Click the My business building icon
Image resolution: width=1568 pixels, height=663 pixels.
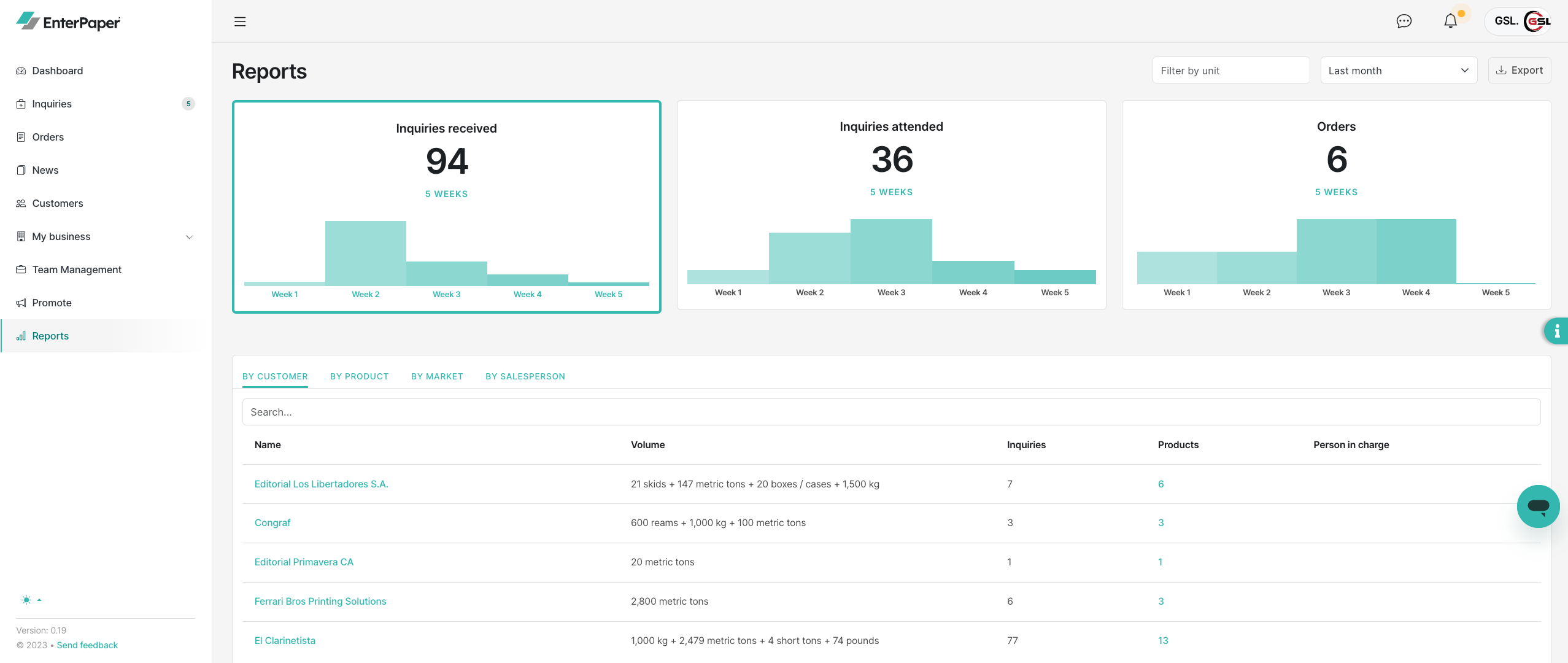click(x=21, y=236)
